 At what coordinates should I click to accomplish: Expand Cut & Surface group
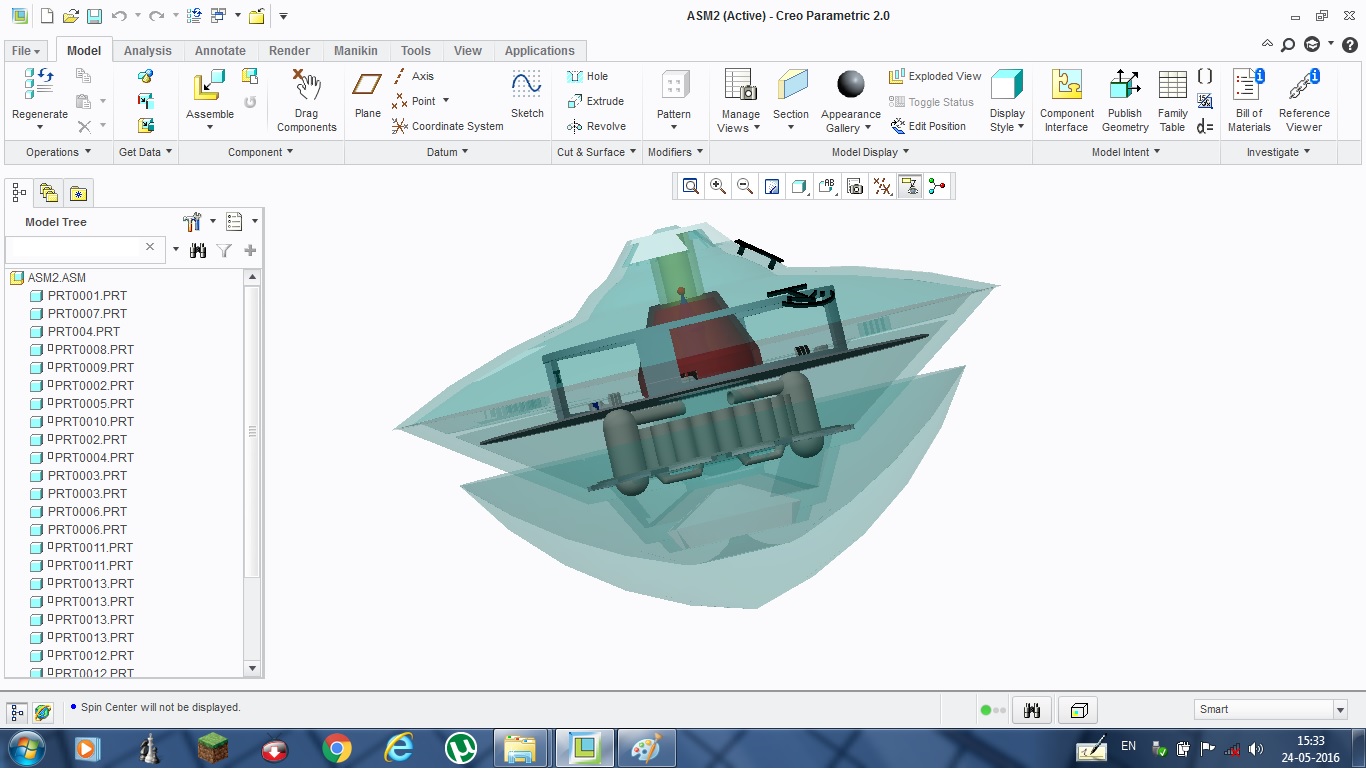(597, 152)
